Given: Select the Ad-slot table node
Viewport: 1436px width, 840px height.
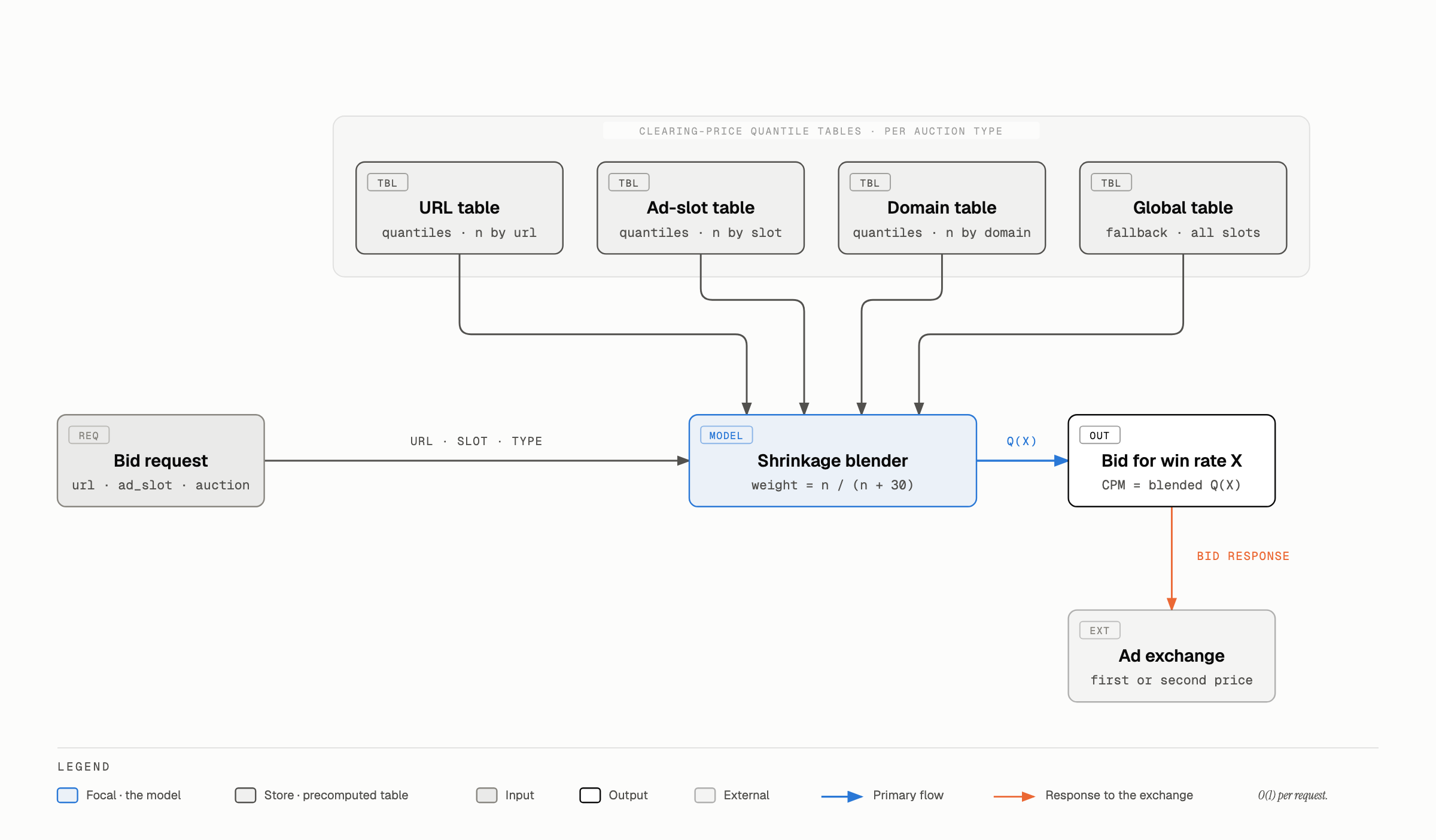Looking at the screenshot, I should pyautogui.click(x=700, y=208).
